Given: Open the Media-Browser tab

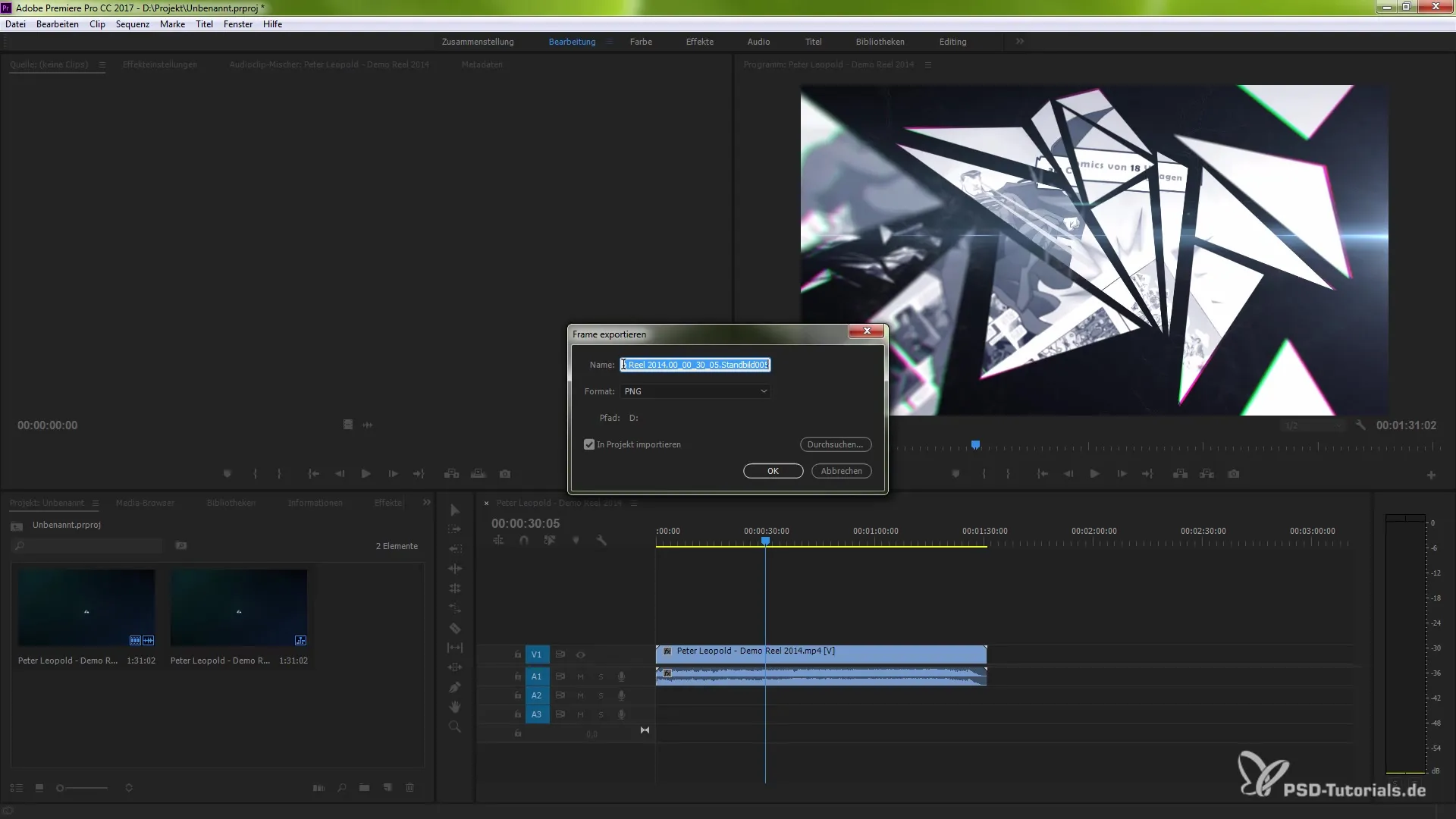Looking at the screenshot, I should [145, 503].
